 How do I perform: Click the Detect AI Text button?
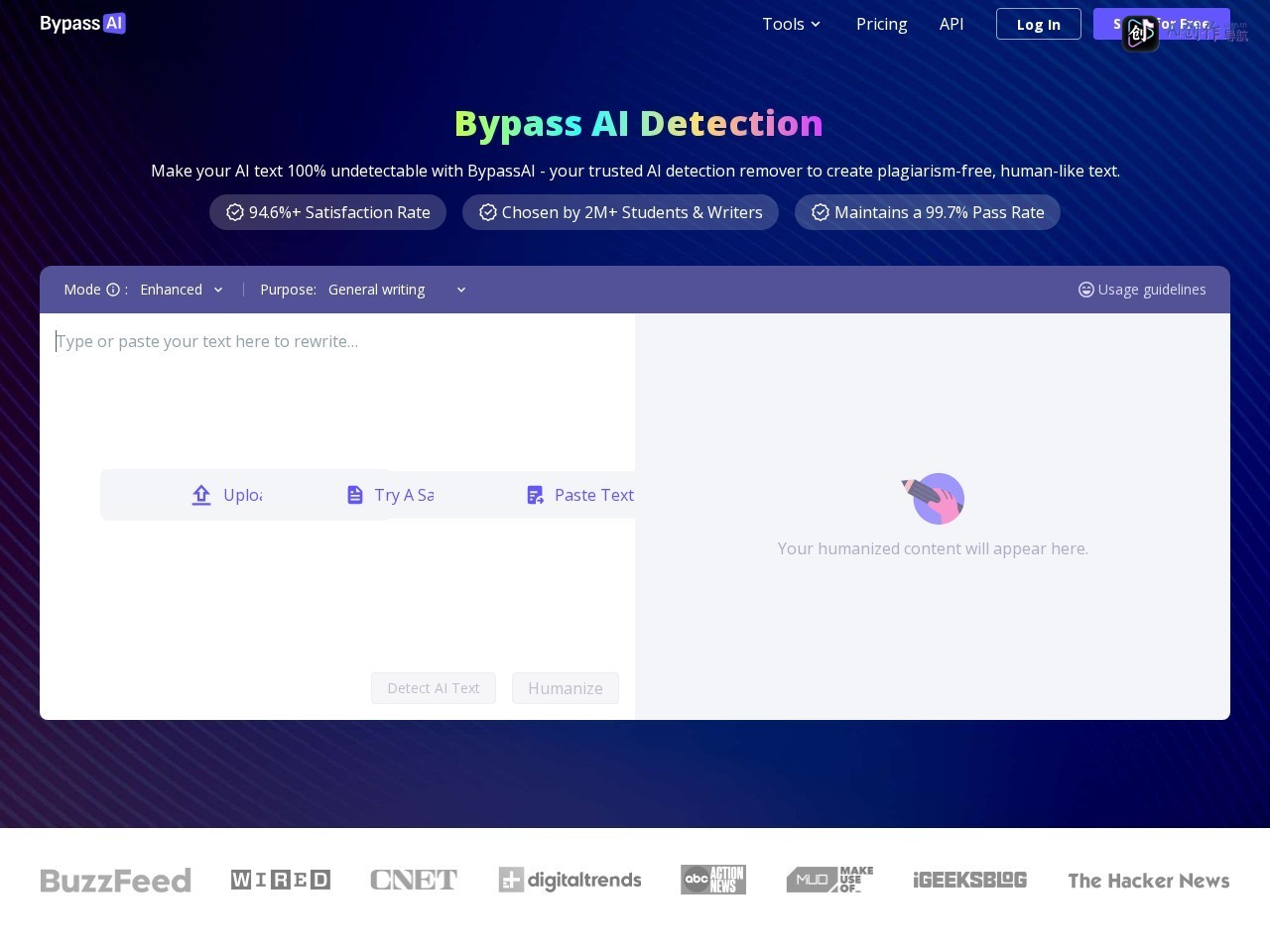(x=434, y=688)
